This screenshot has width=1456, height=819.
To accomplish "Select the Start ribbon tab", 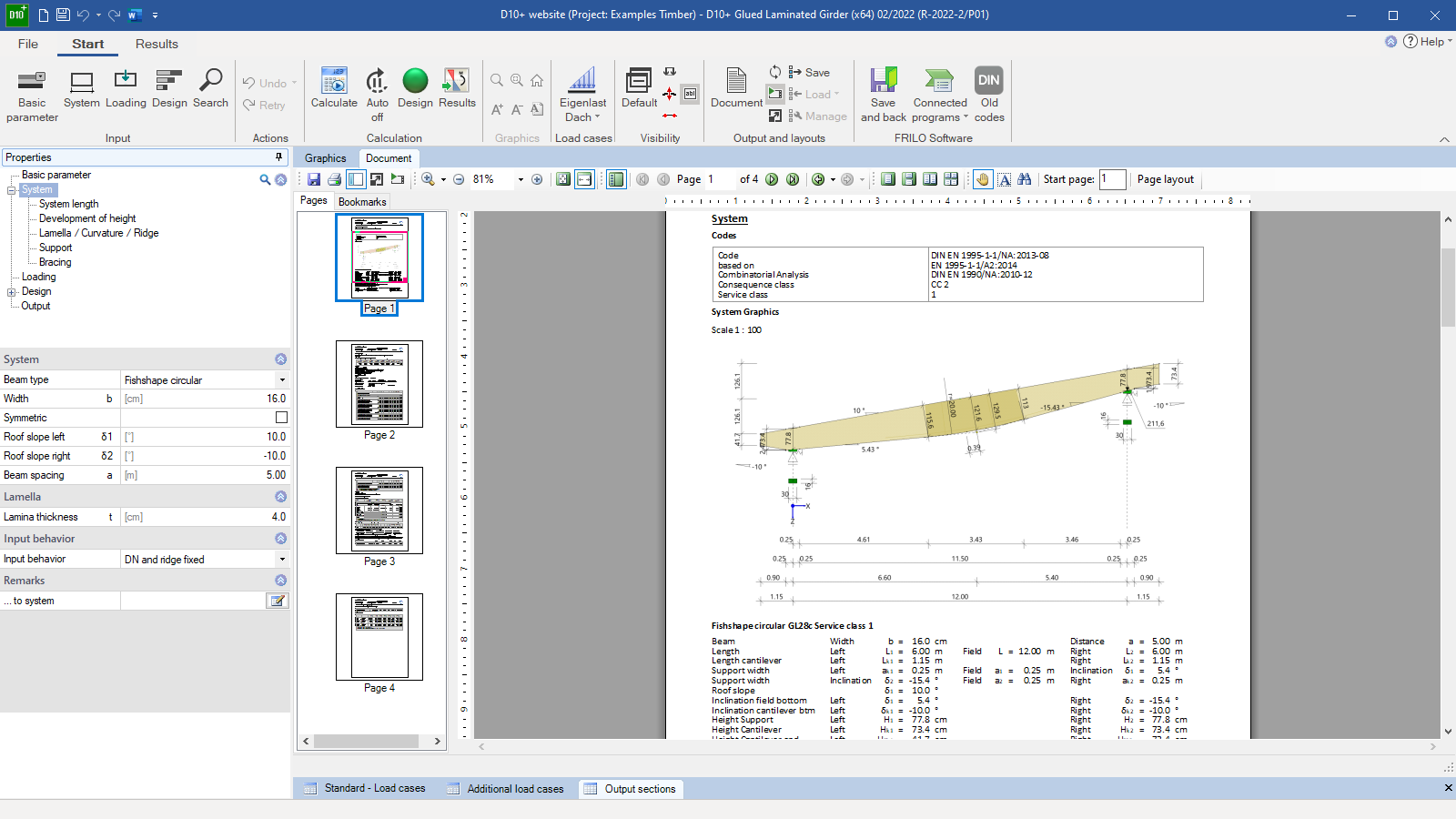I will click(x=88, y=44).
